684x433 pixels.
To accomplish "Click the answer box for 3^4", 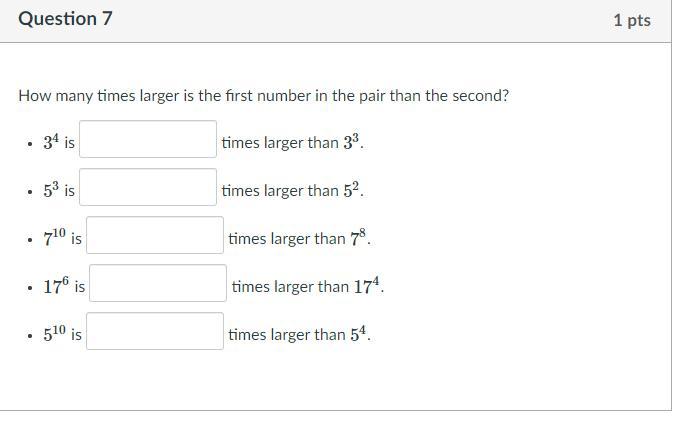I will tap(148, 140).
